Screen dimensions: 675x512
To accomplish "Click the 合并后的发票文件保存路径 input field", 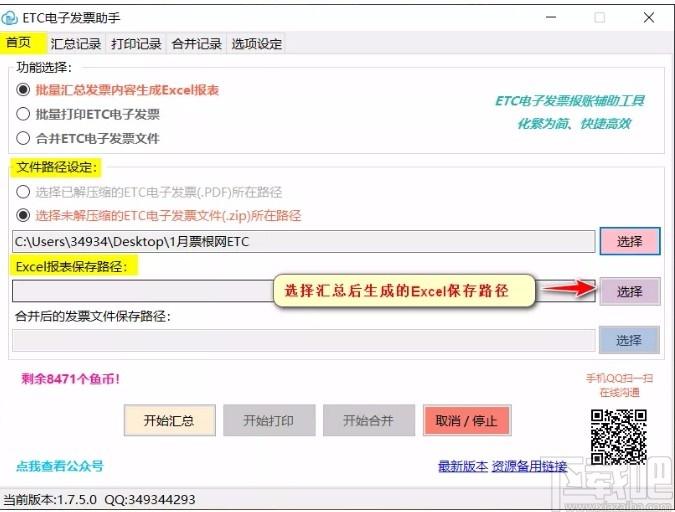I will (303, 340).
